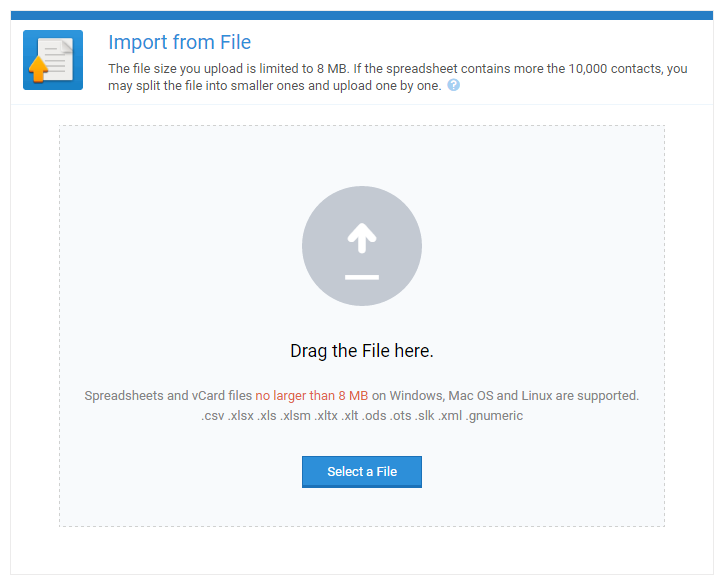Click the file size limit description text

(398, 77)
